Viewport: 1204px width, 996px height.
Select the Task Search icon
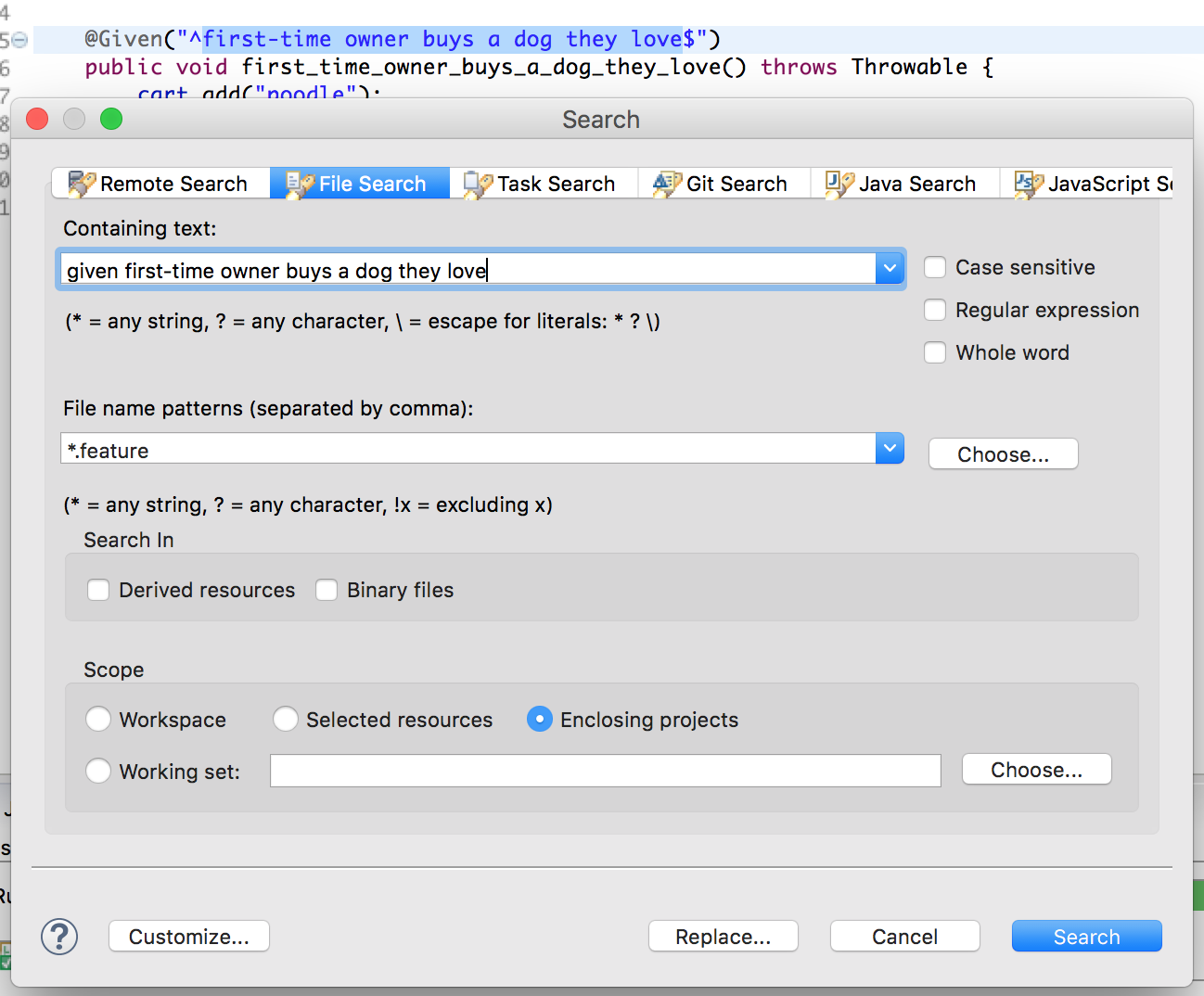point(476,183)
